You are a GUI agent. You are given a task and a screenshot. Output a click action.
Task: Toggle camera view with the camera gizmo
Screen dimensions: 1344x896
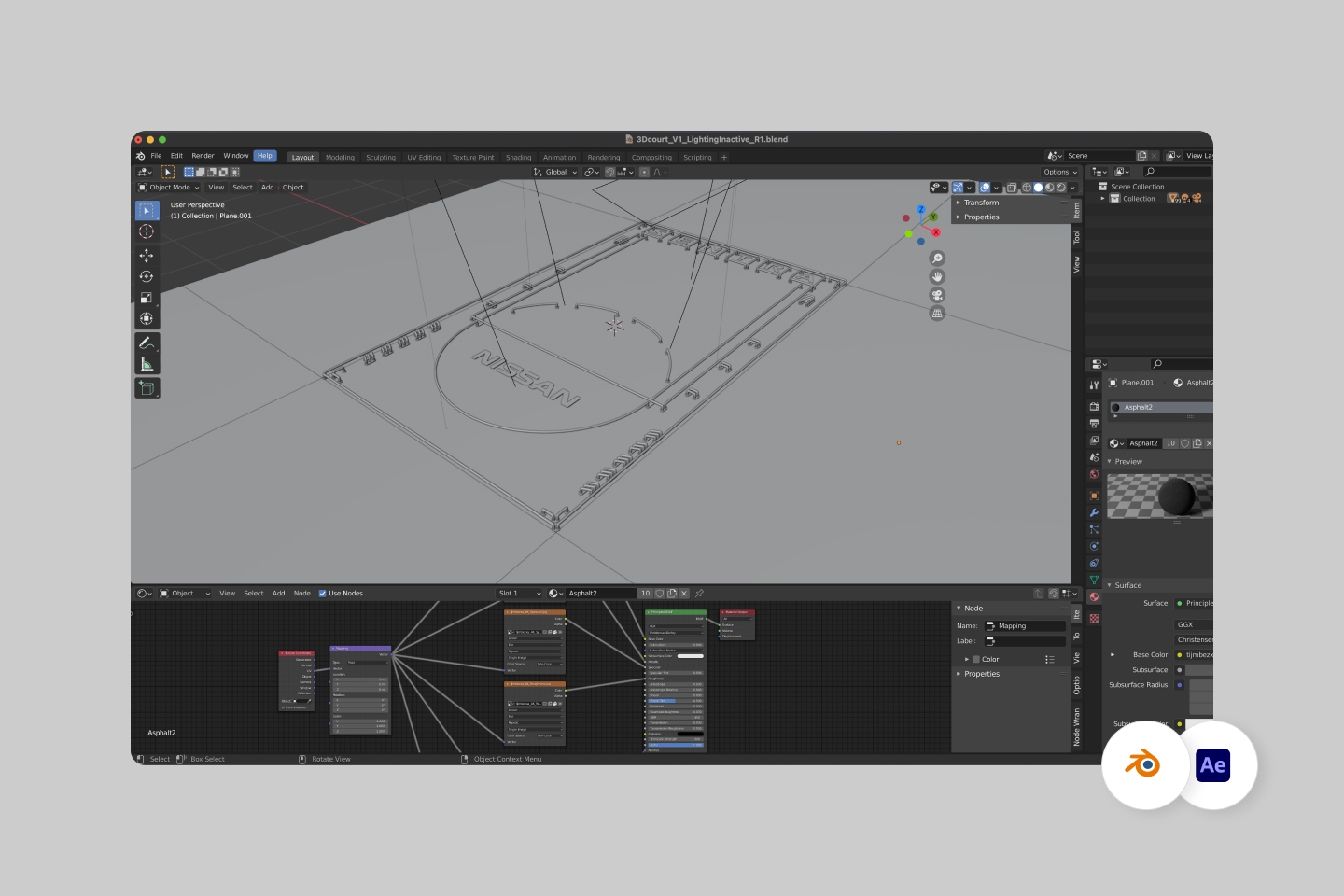click(x=937, y=295)
